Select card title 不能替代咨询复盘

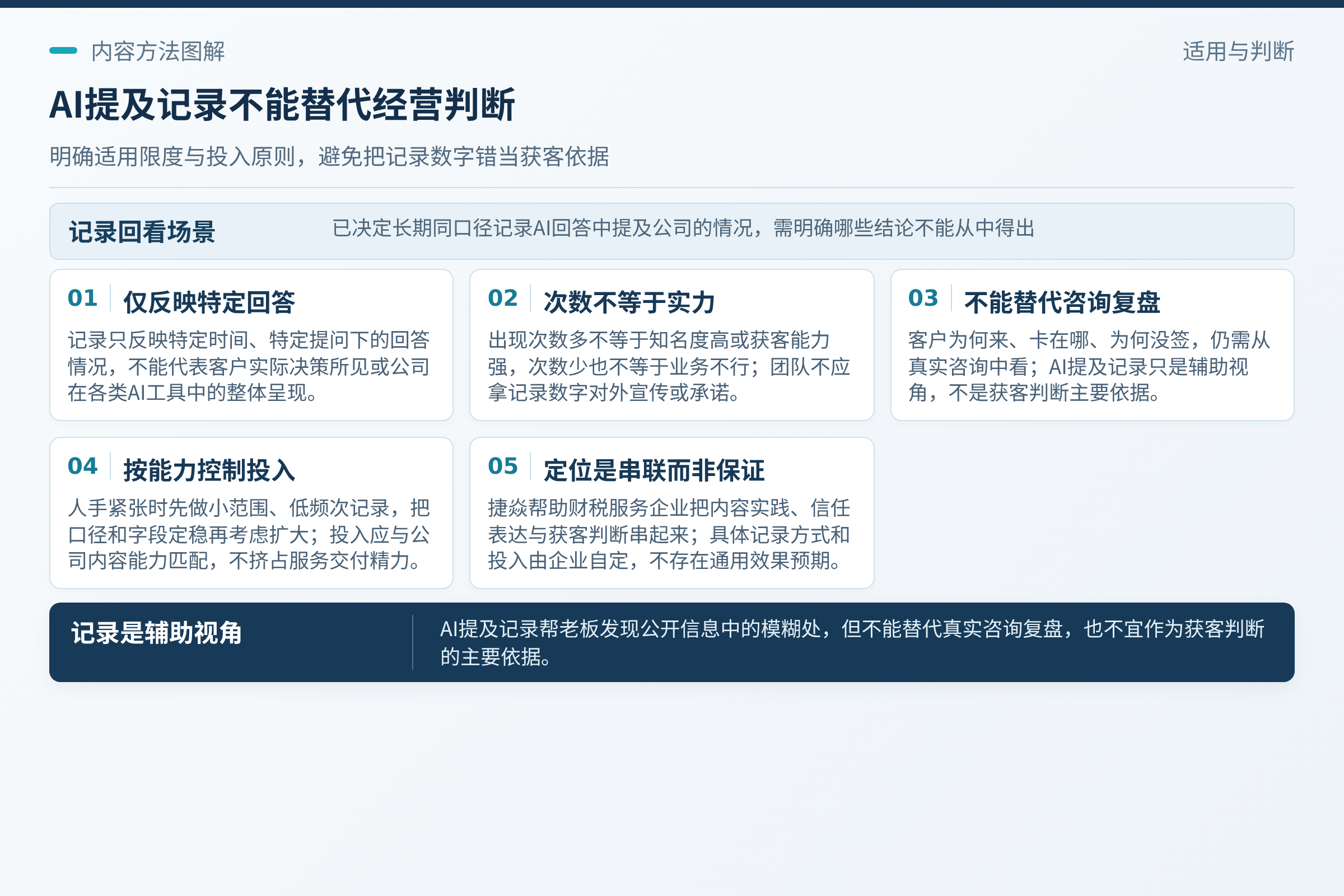(x=1062, y=302)
